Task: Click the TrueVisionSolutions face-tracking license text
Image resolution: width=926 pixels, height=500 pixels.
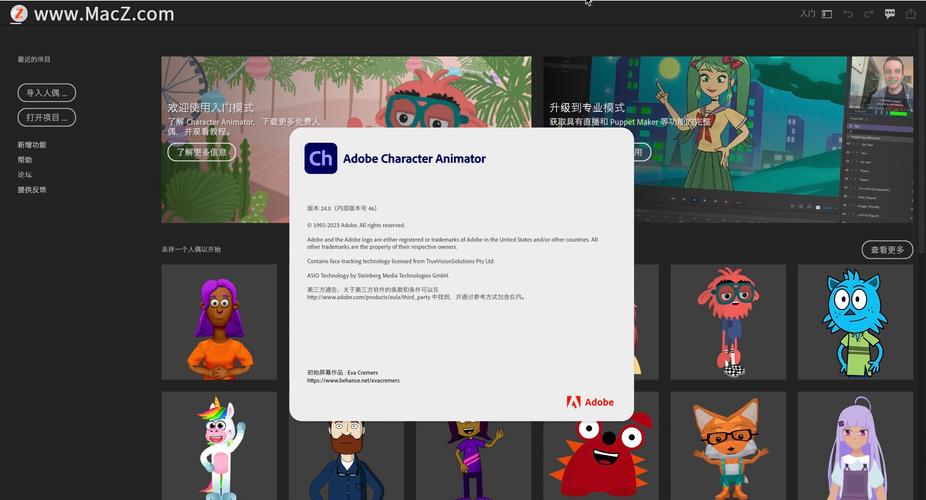Action: [x=401, y=261]
